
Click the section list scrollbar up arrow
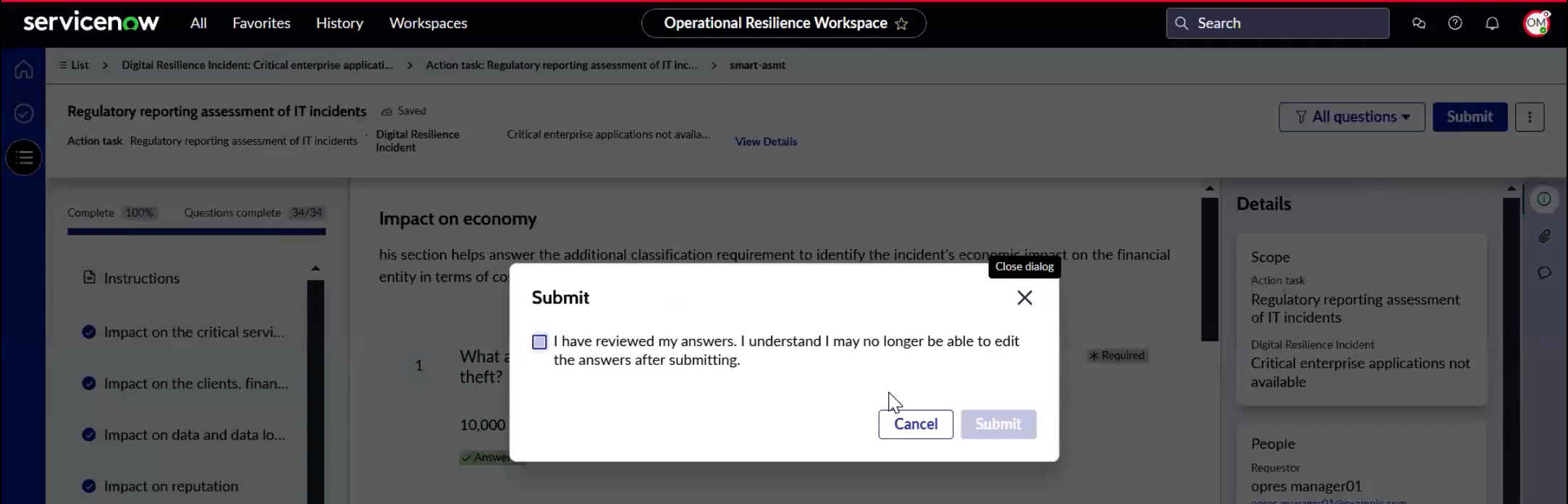316,269
